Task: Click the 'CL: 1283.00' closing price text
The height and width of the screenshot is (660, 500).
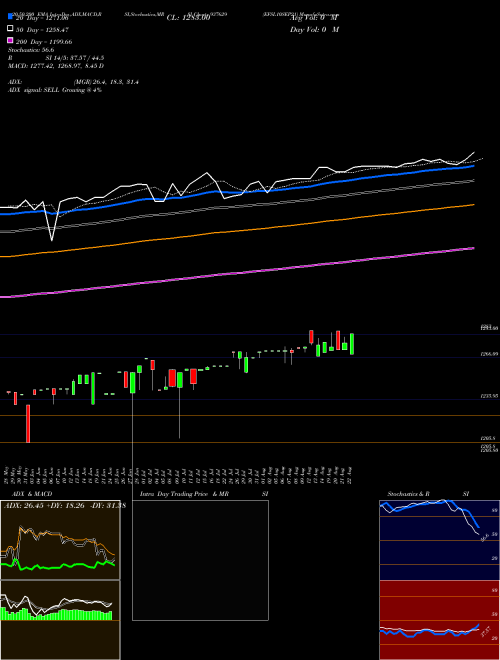Action: coord(188,18)
